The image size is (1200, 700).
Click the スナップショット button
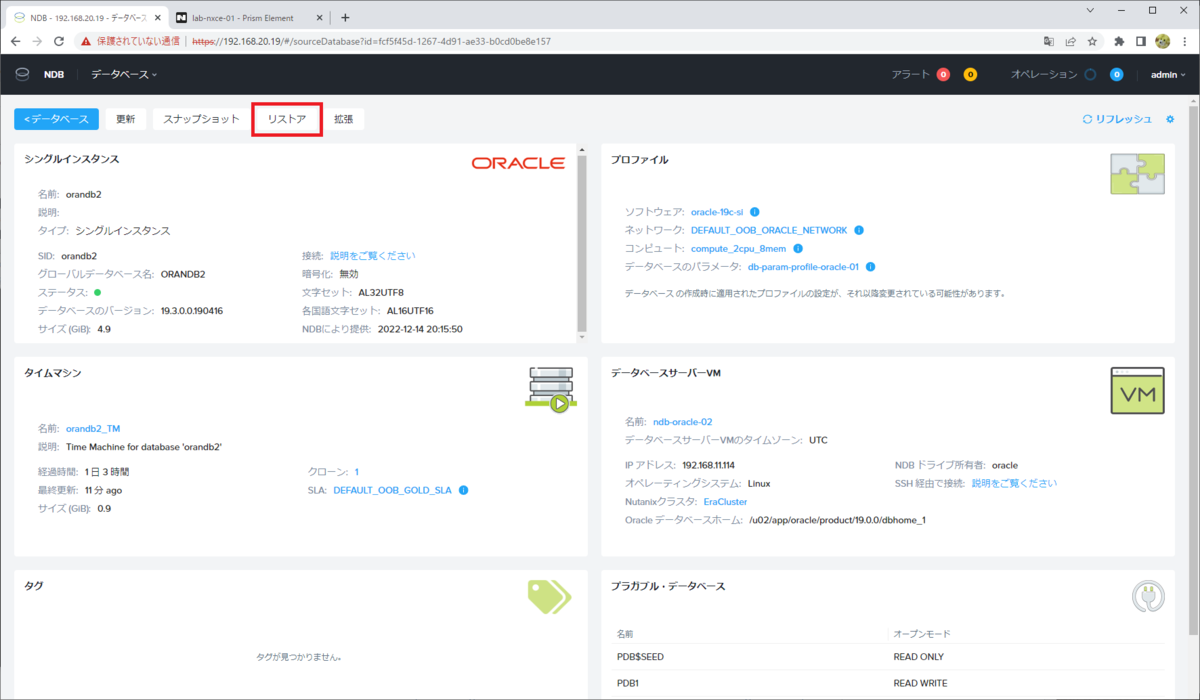click(201, 119)
